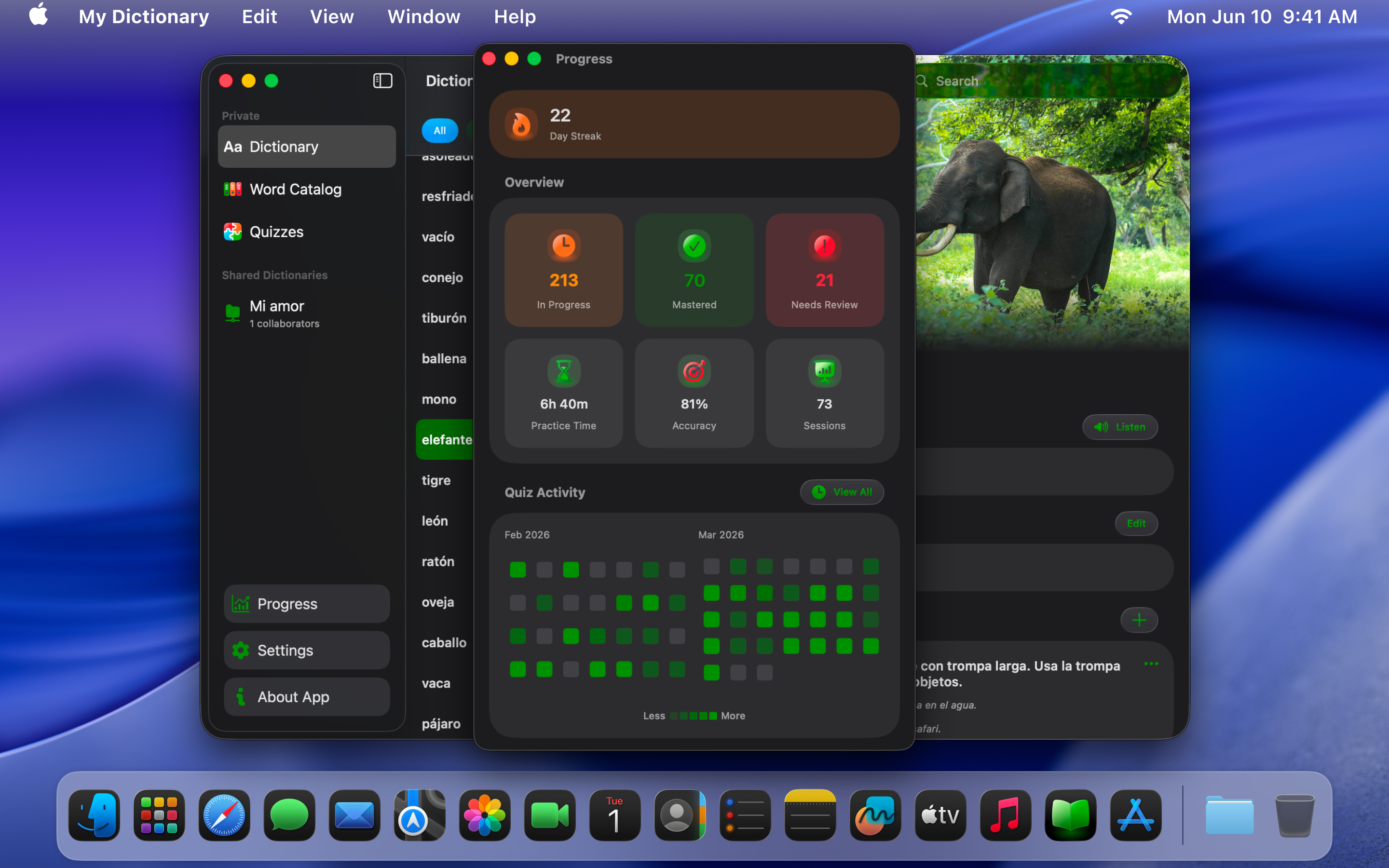Open Photos from the Dock
Screen dimensions: 1389x868
pos(484,815)
